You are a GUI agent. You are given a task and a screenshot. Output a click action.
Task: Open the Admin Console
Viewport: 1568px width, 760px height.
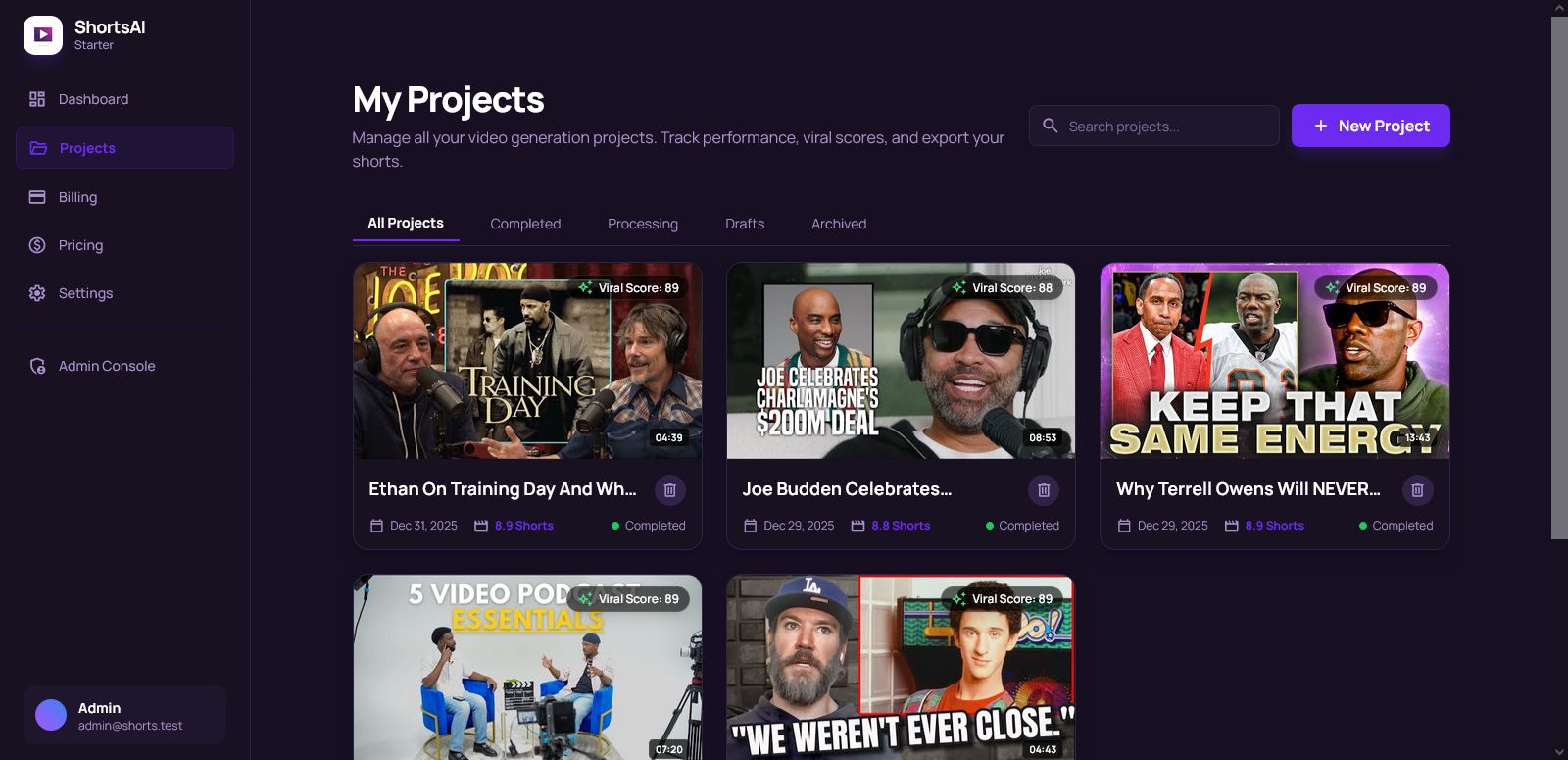point(124,366)
